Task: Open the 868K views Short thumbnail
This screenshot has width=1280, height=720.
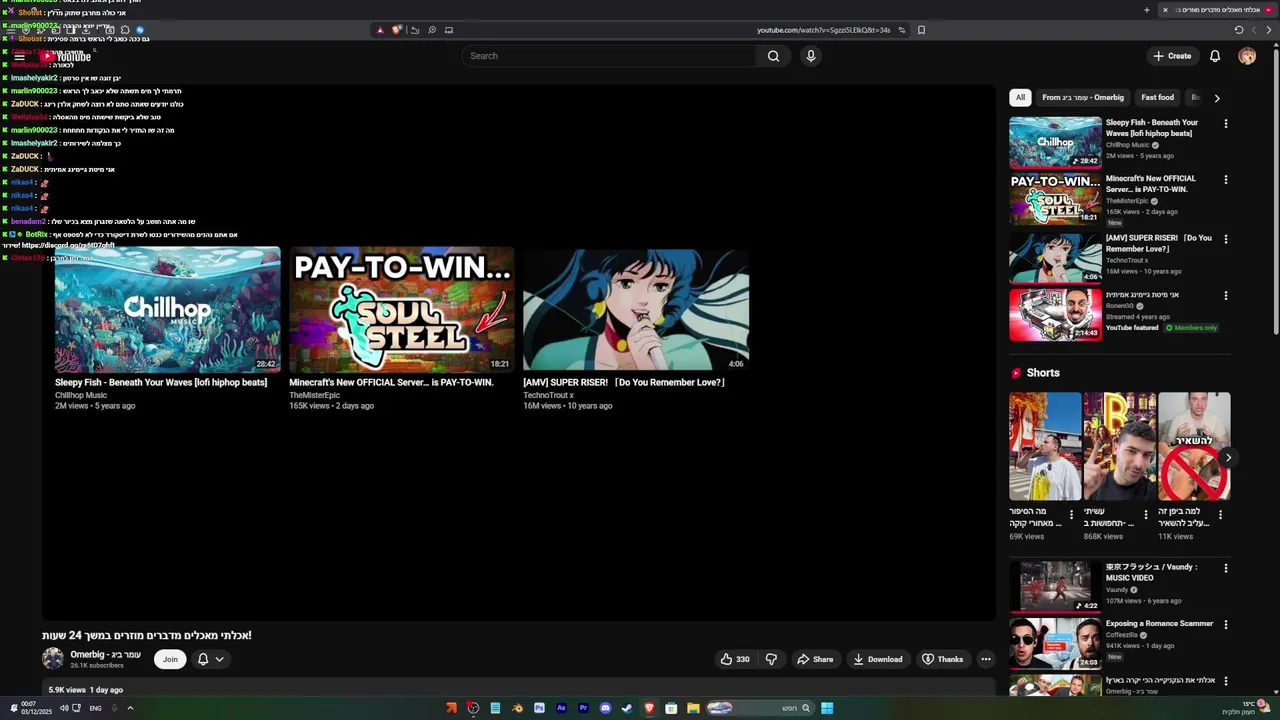Action: point(1120,446)
